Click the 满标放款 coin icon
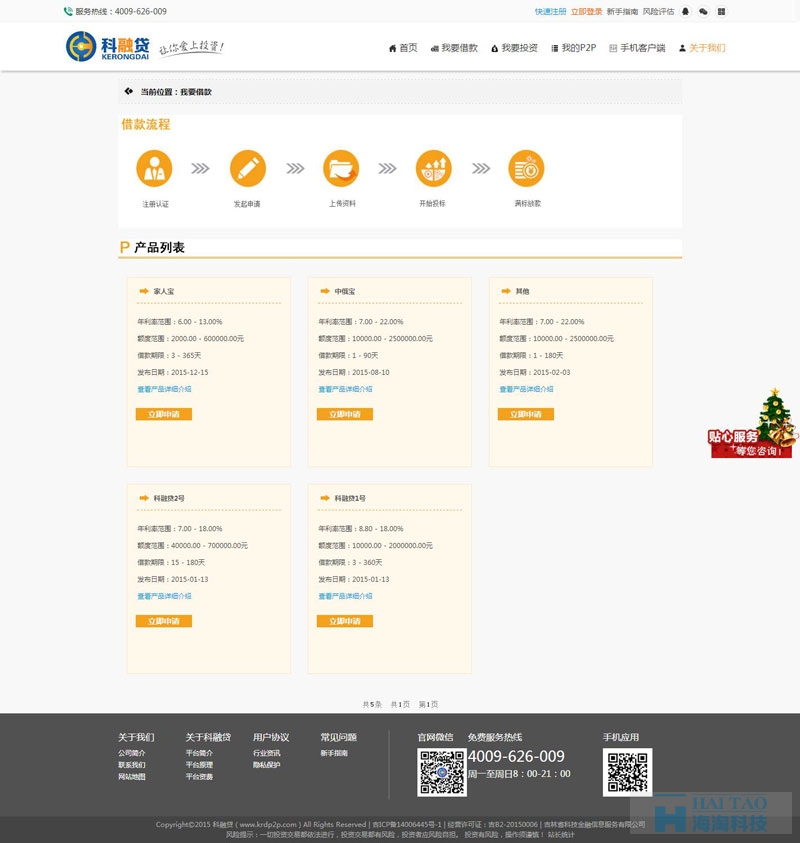Image resolution: width=800 pixels, height=843 pixels. 526,168
